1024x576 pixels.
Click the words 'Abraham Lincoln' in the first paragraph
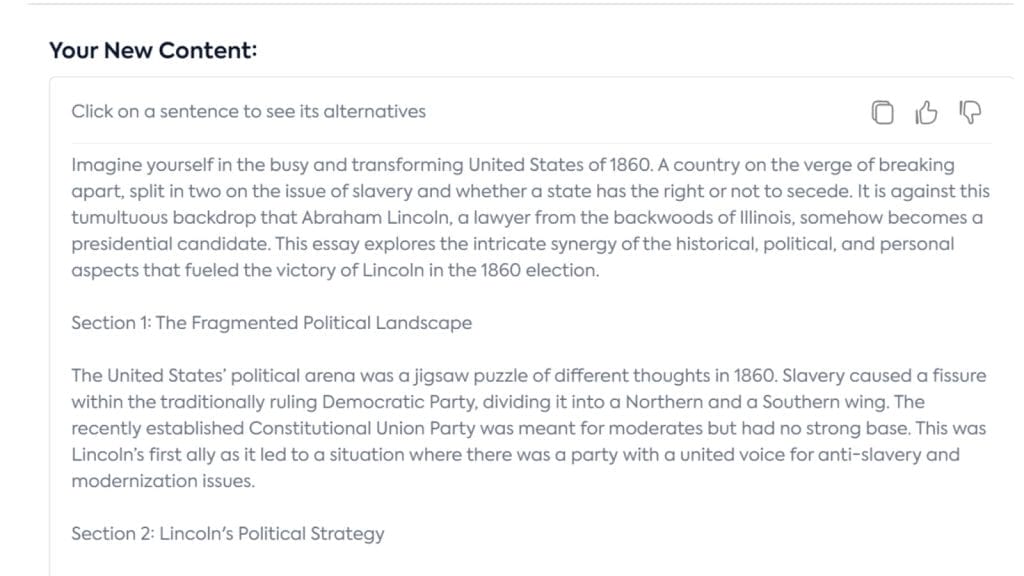376,217
